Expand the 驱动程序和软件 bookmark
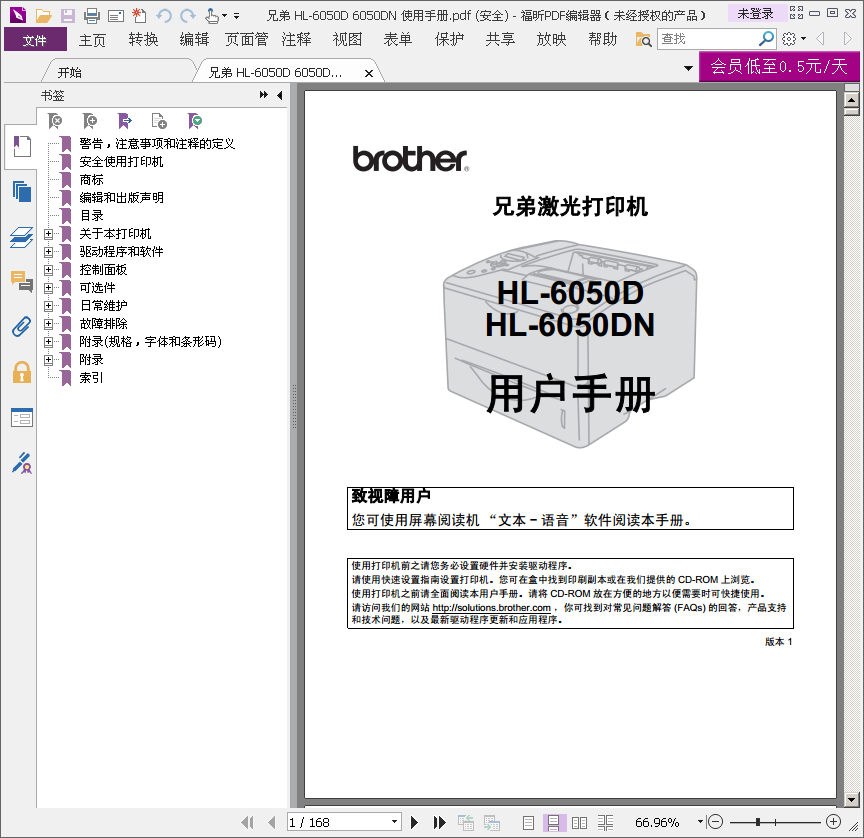Viewport: 864px width, 838px height. point(48,252)
